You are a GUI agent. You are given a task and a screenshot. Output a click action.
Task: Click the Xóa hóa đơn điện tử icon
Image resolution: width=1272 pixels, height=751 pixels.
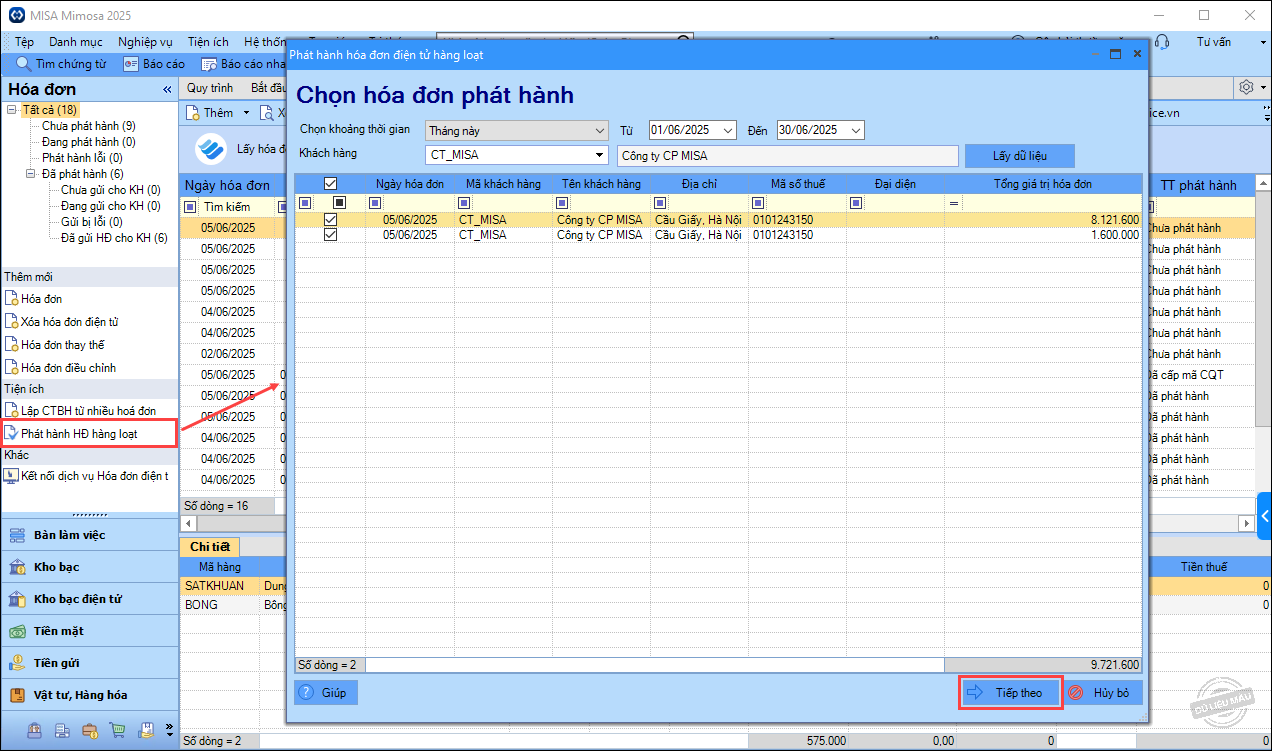(11, 322)
